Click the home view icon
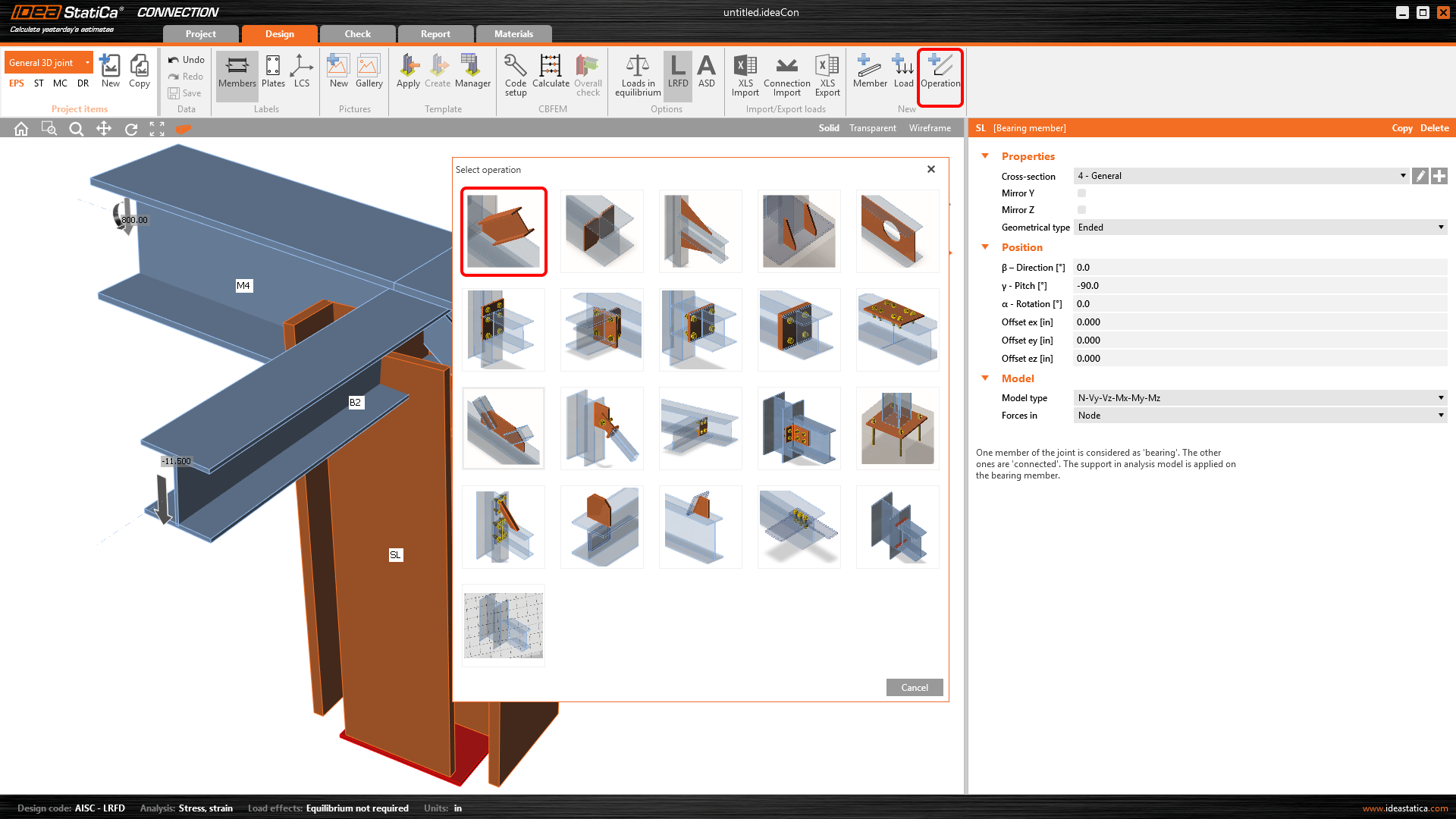Viewport: 1456px width, 819px height. point(21,129)
